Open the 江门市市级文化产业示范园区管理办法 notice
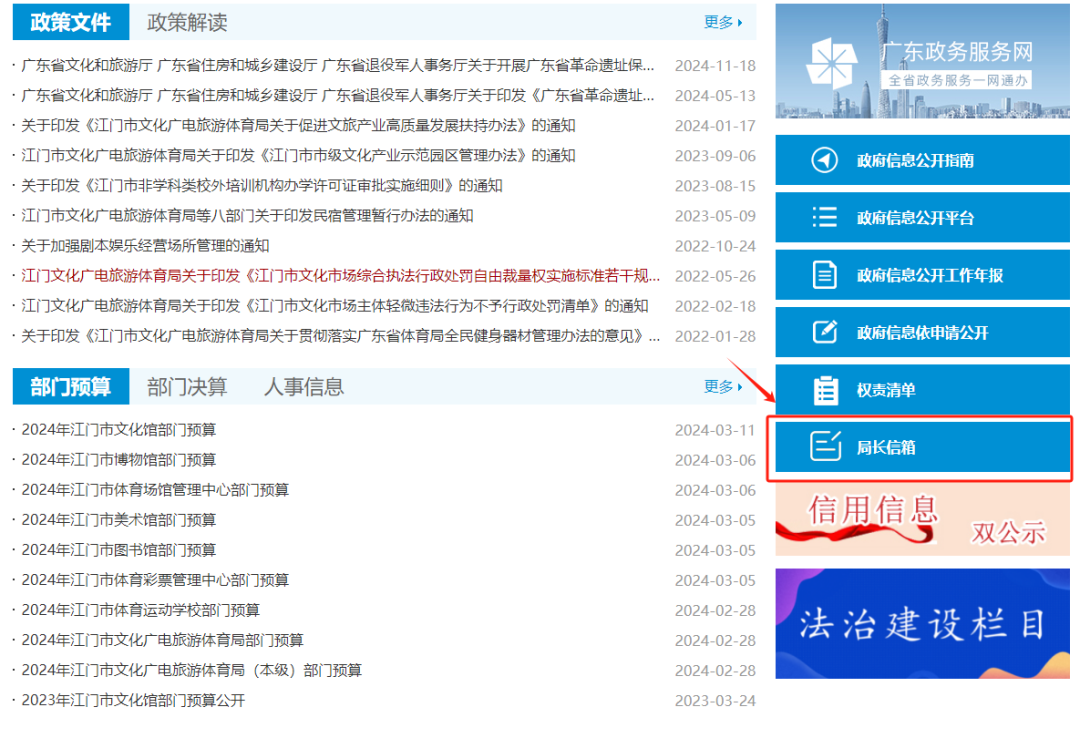The image size is (1080, 738). [x=290, y=156]
